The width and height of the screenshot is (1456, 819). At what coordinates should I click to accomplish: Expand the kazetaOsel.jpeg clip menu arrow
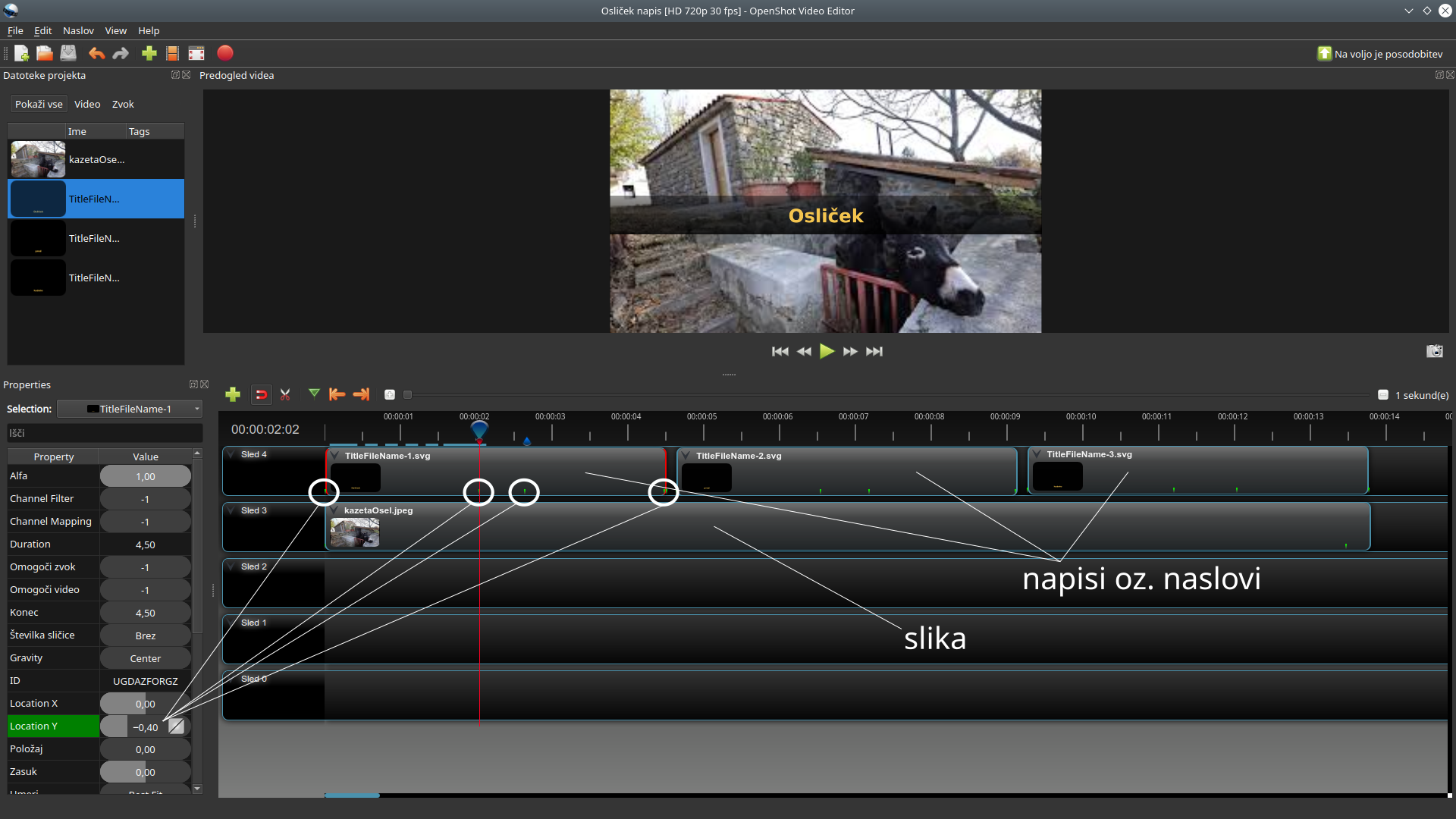[334, 510]
